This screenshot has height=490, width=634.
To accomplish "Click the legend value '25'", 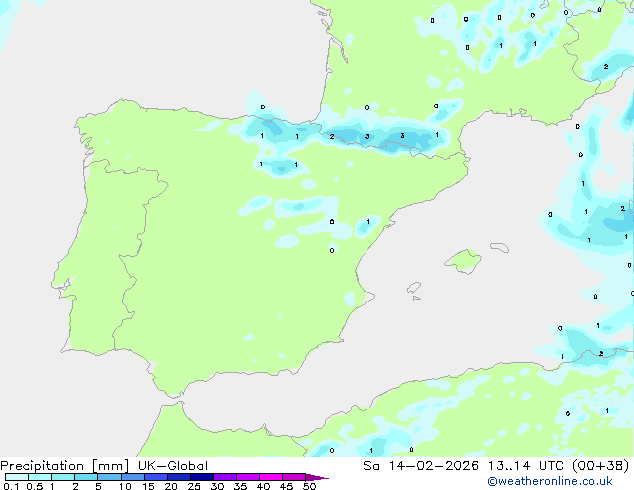I will tap(194, 486).
